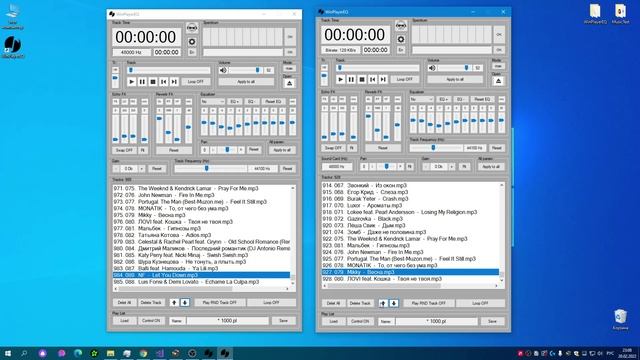Open settings gear in the left window
The image size is (640, 360).
[x=192, y=42]
